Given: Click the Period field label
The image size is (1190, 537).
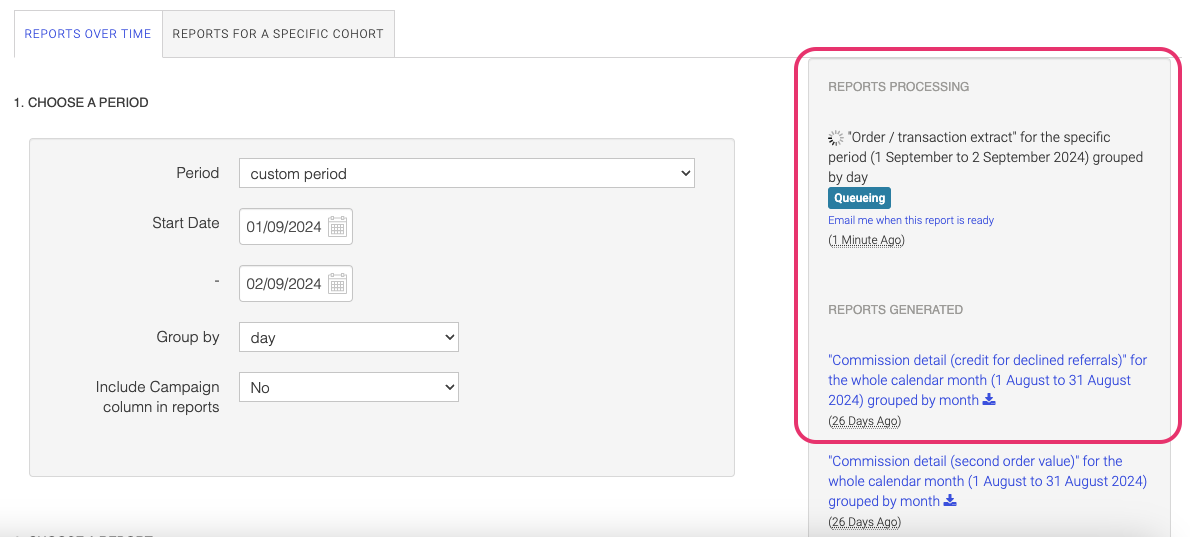Looking at the screenshot, I should tap(197, 173).
